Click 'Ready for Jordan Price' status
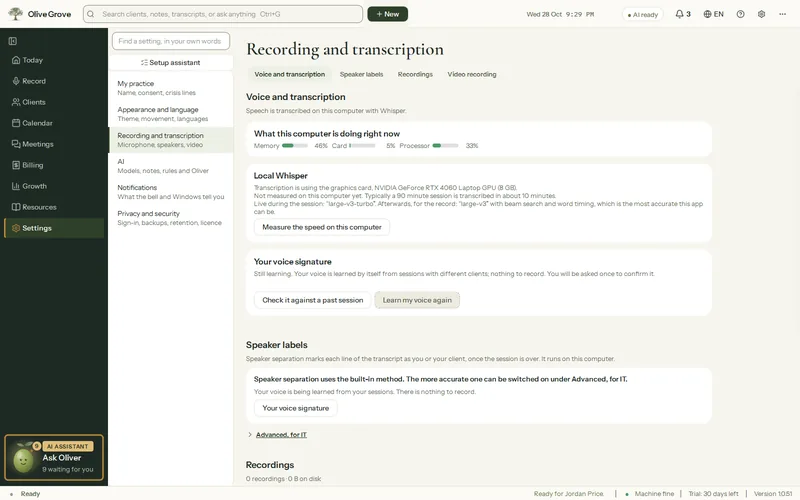 pos(568,494)
